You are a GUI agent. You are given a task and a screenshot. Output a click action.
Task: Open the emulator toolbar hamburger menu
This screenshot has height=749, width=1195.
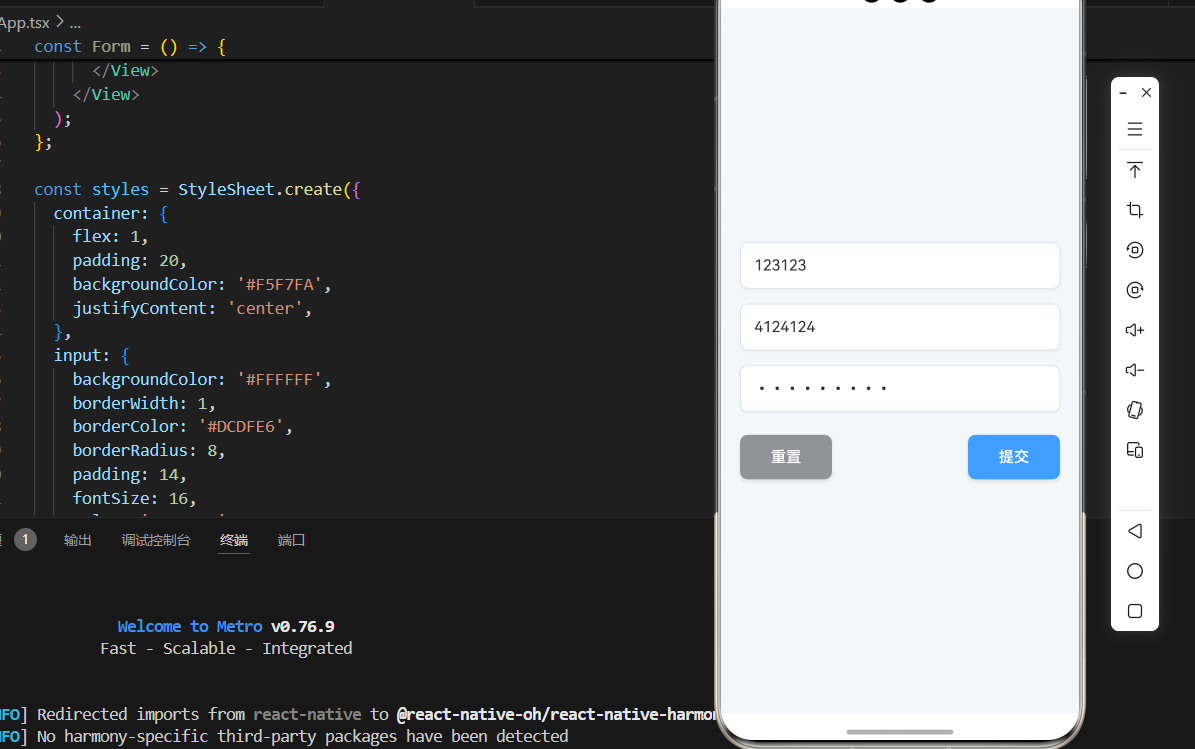tap(1135, 129)
